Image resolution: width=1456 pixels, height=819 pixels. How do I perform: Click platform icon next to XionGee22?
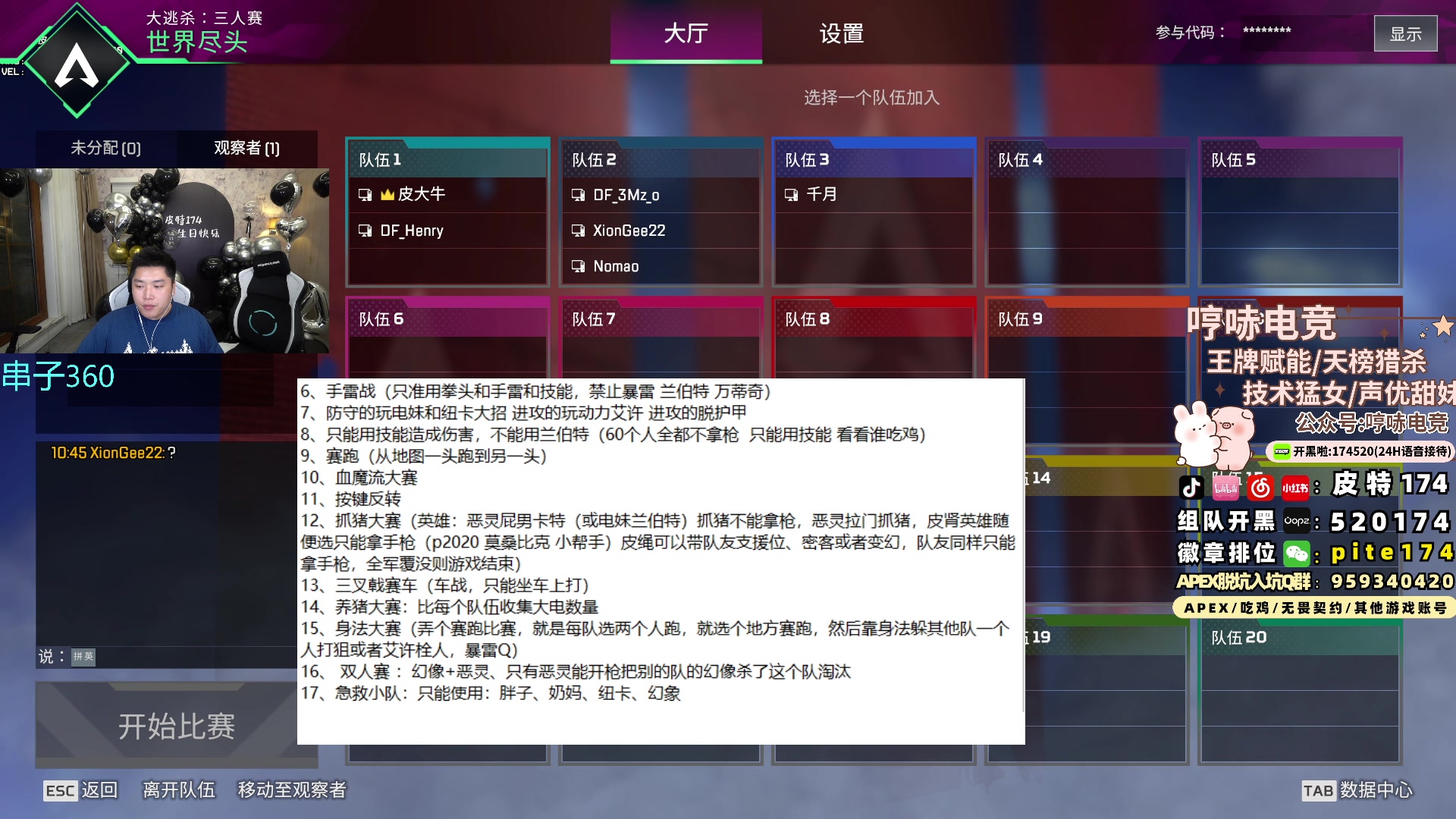point(578,231)
